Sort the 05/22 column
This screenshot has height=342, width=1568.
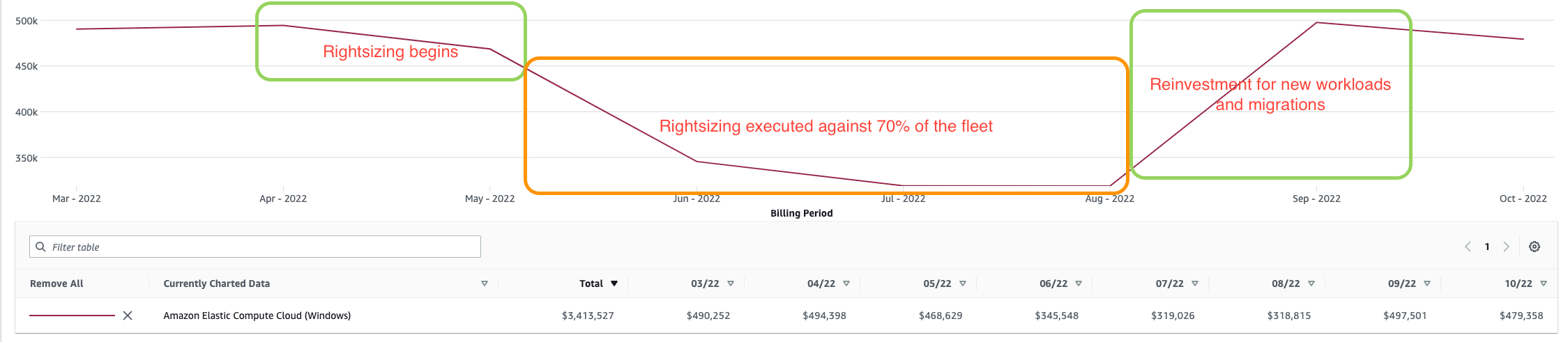coord(963,283)
